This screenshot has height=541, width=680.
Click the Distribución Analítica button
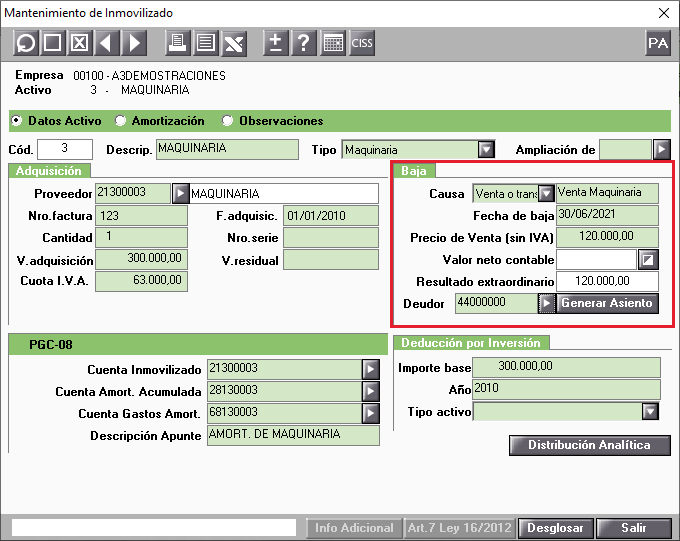tap(590, 445)
